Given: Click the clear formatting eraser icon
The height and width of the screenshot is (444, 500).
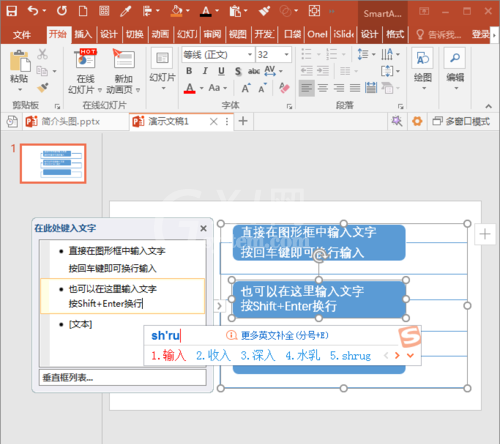Looking at the screenshot, I should pyautogui.click(x=284, y=88).
